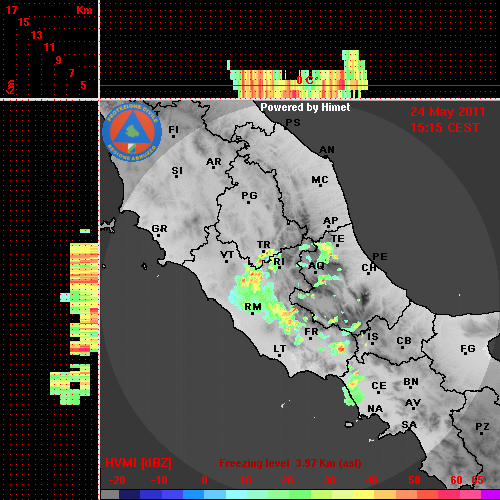500x500 pixels.
Task: Click the 15:15 CEST timestamp
Action: tap(445, 128)
